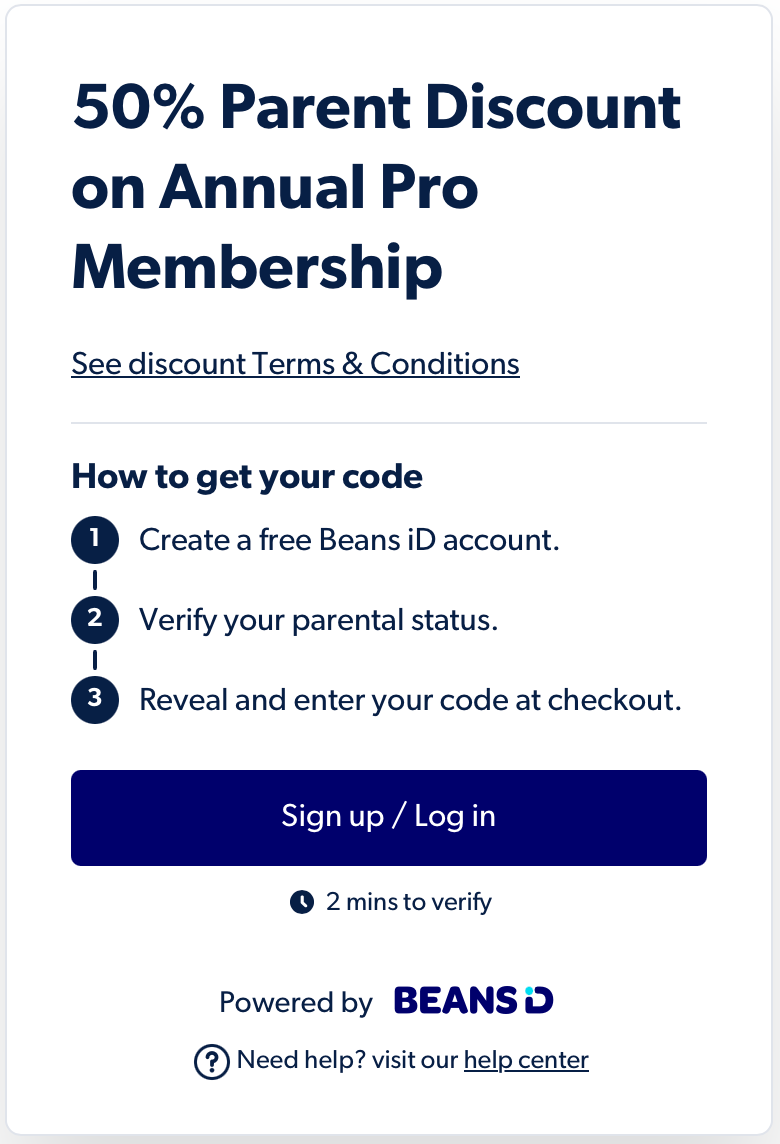Click the 2 mins to verify label
The height and width of the screenshot is (1144, 780).
pos(409,903)
